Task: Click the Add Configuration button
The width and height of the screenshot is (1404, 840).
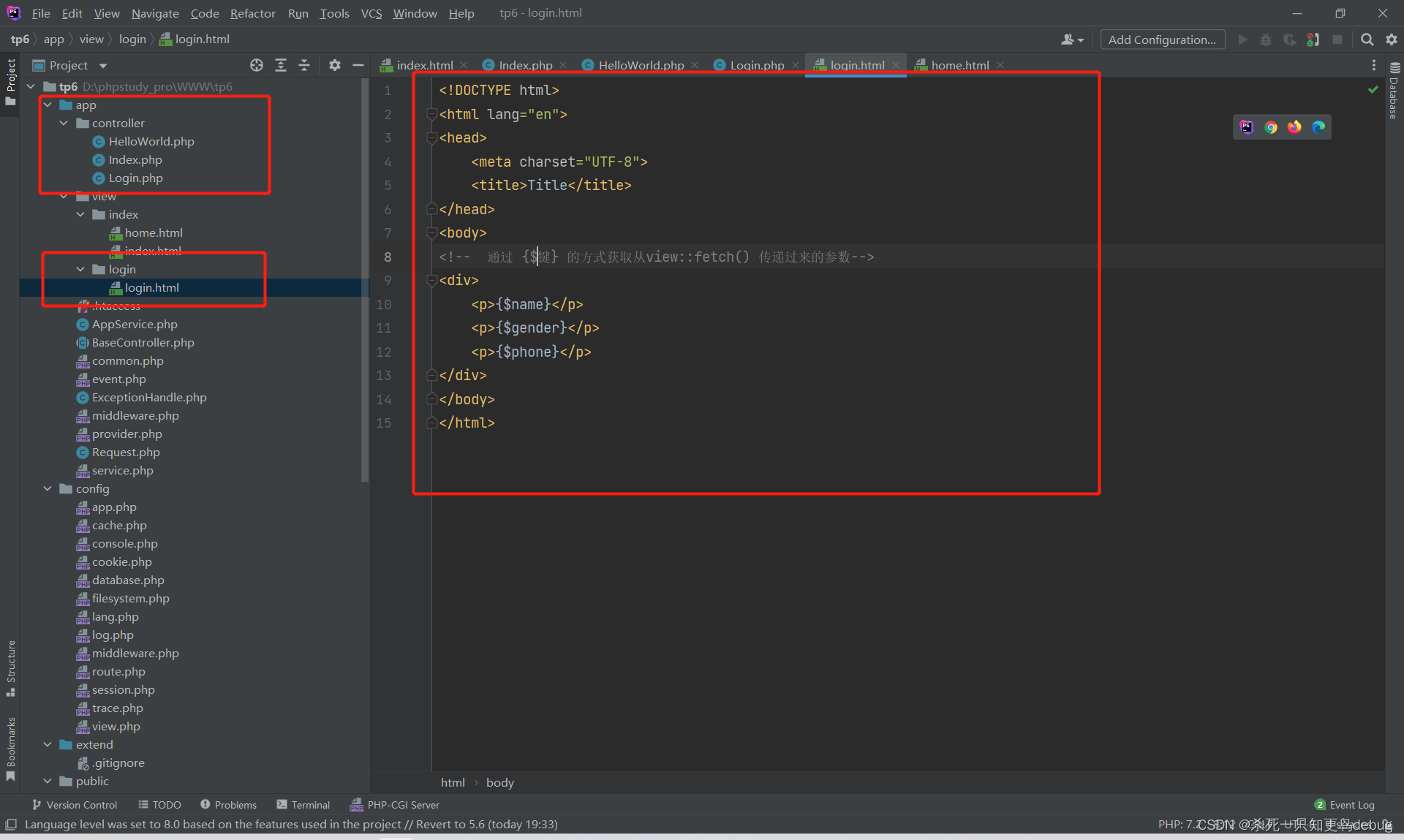Action: pyautogui.click(x=1161, y=39)
